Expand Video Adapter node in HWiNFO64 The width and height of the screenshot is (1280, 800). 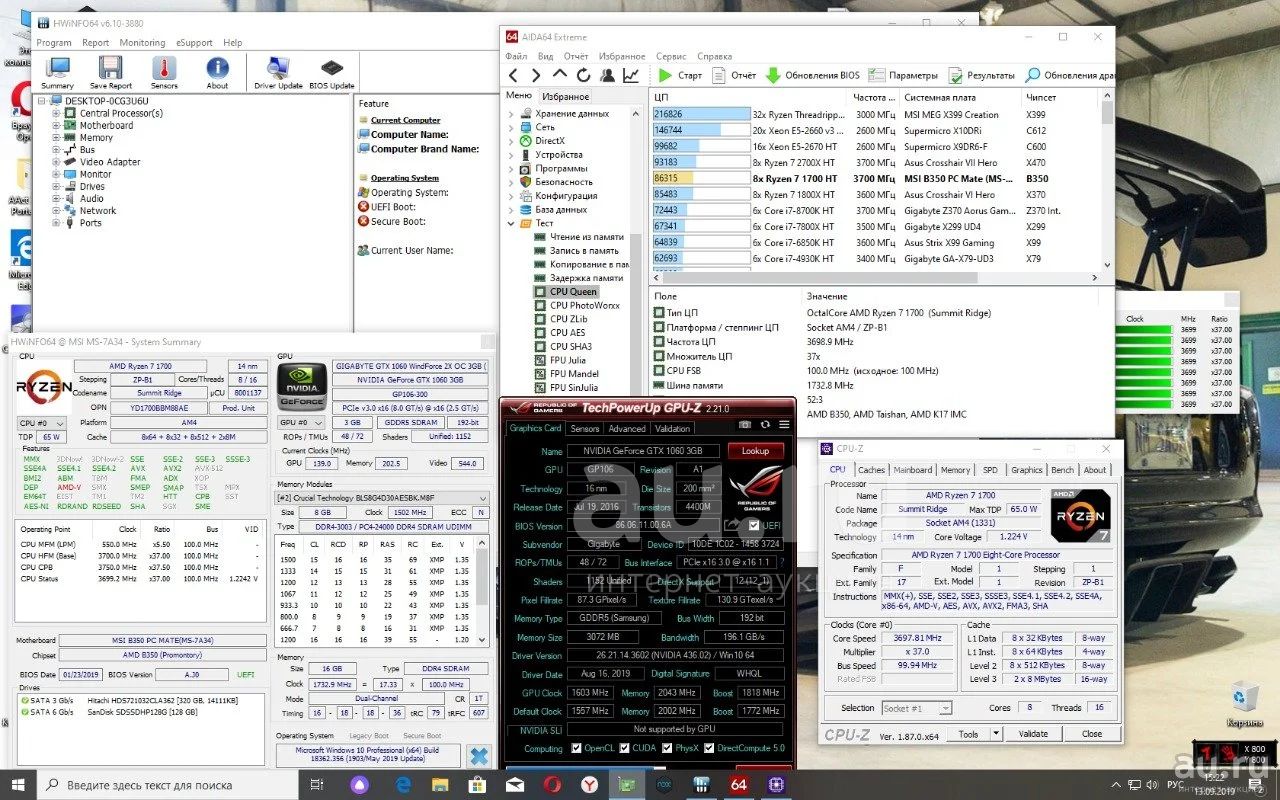click(x=56, y=162)
